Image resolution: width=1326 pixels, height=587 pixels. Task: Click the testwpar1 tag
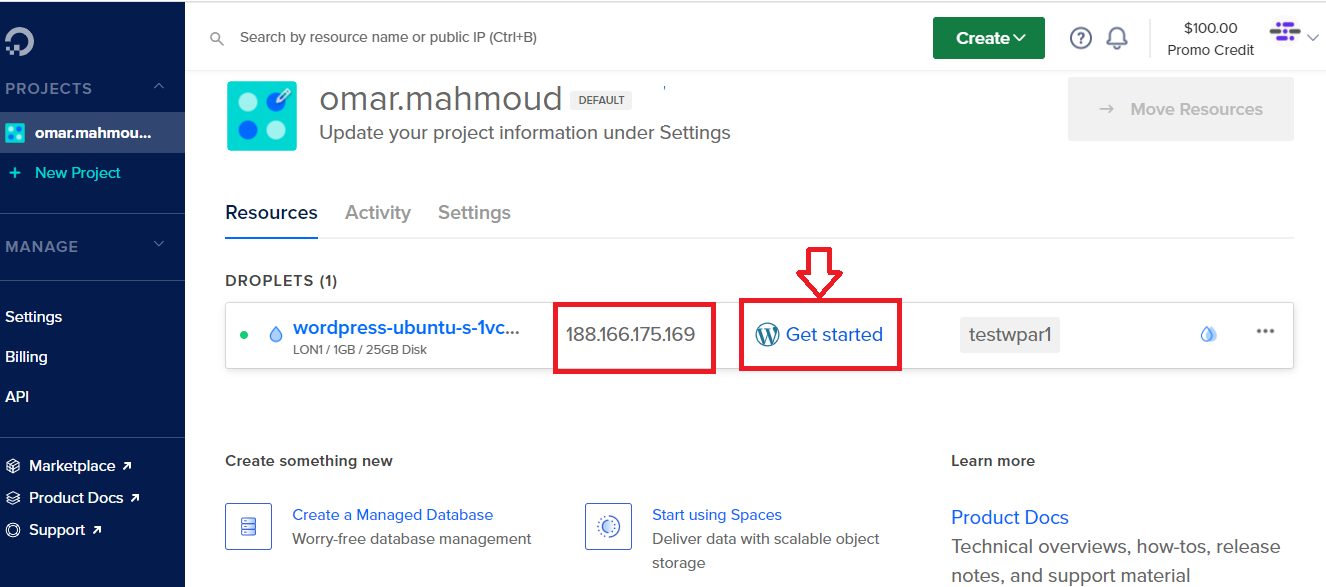pyautogui.click(x=1010, y=335)
